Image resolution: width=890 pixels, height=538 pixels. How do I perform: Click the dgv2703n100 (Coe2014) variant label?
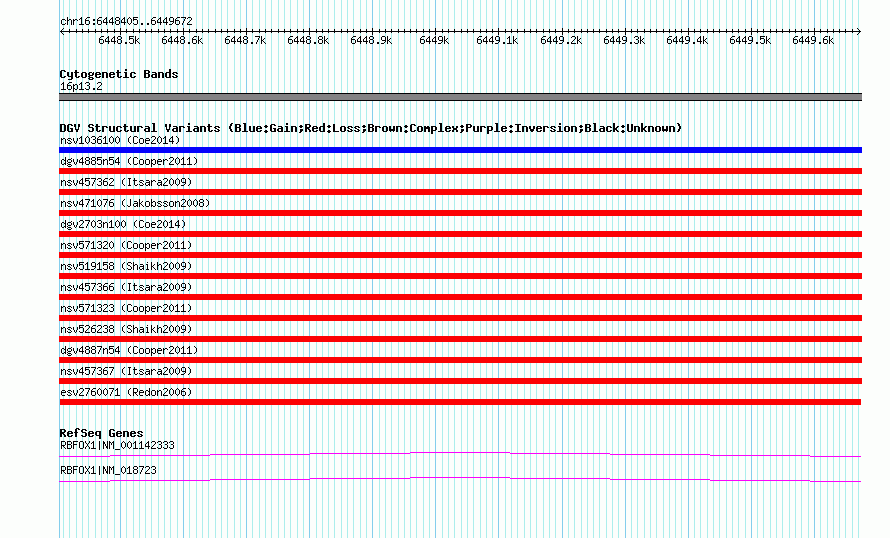(123, 224)
